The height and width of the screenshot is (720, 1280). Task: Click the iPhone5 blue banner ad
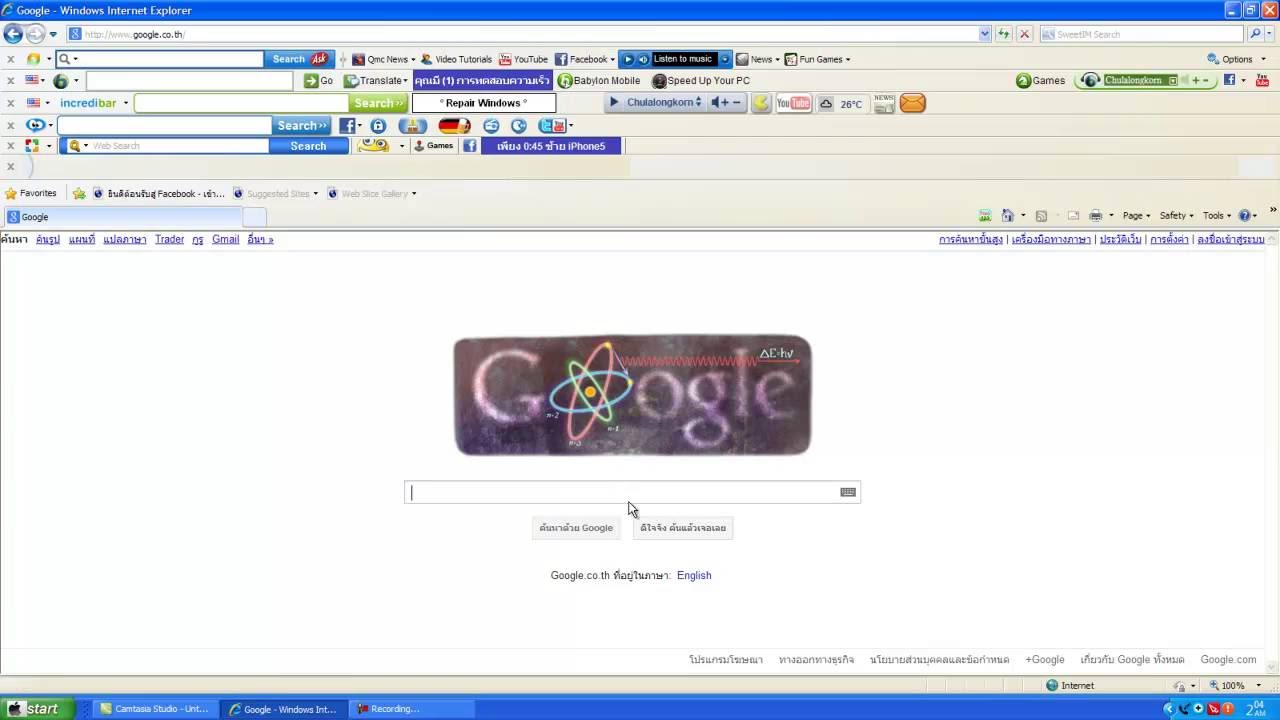[x=551, y=146]
